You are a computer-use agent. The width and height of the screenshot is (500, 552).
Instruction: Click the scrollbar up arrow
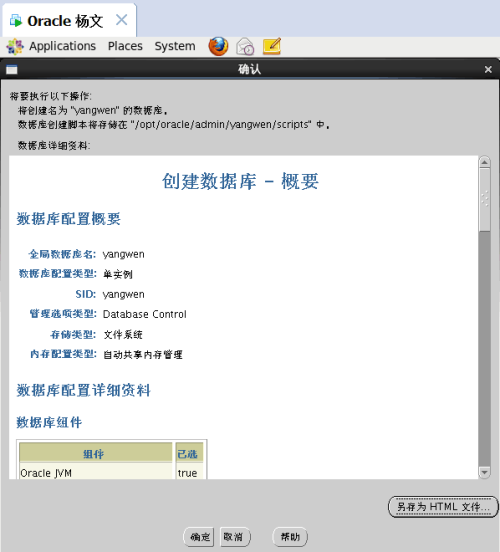(485, 162)
